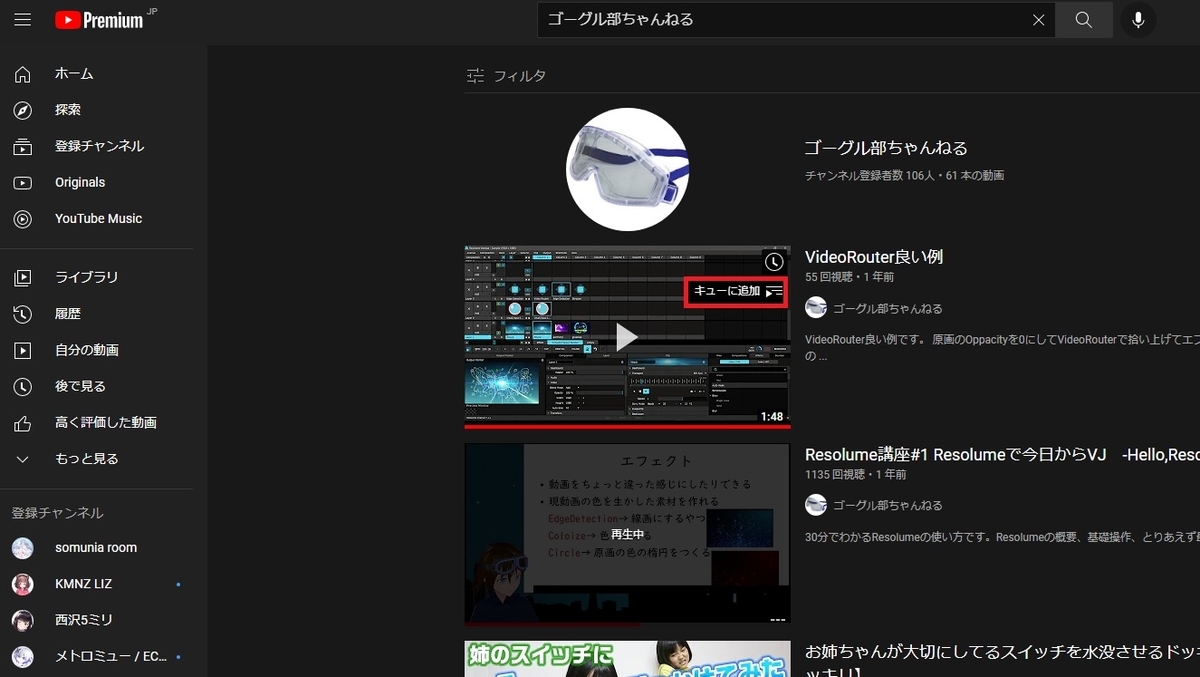Click the search magnifier icon
The image size is (1200, 677).
1083,19
